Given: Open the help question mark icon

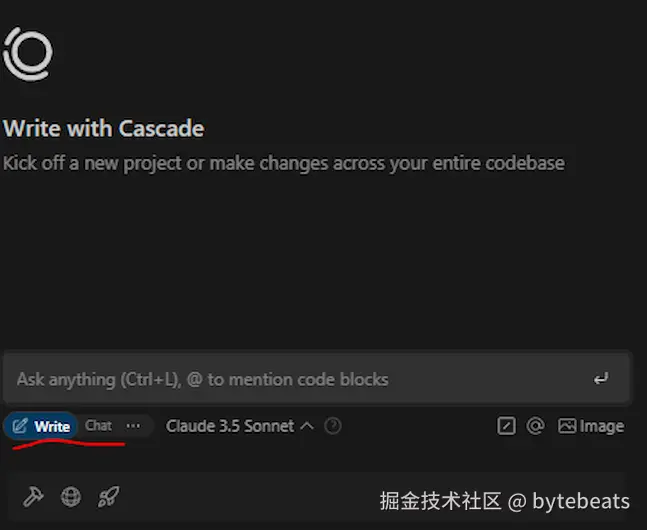Looking at the screenshot, I should point(333,426).
